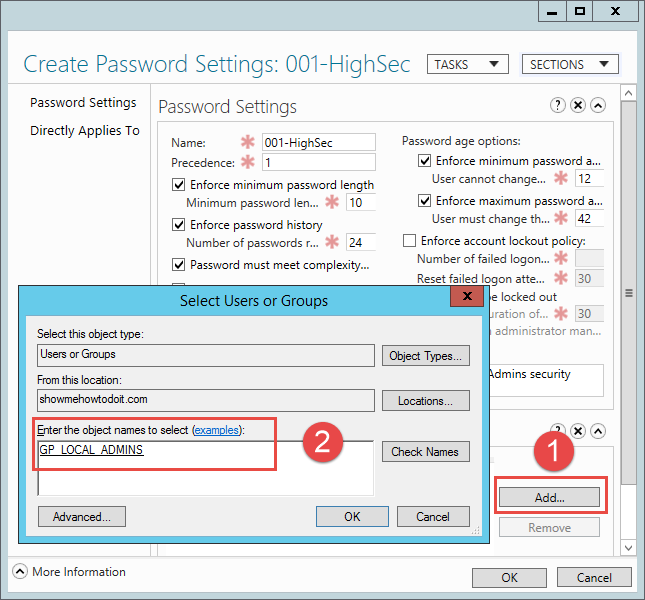Go to Password Settings in left navigation
The height and width of the screenshot is (600, 645).
(x=83, y=102)
